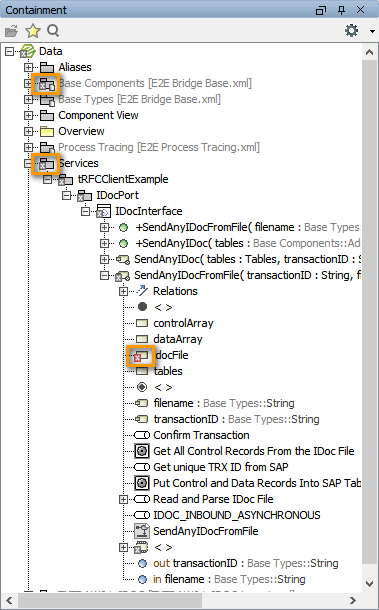Open the search magnifier tool
Screen dimensions: 379x610
pos(53,30)
